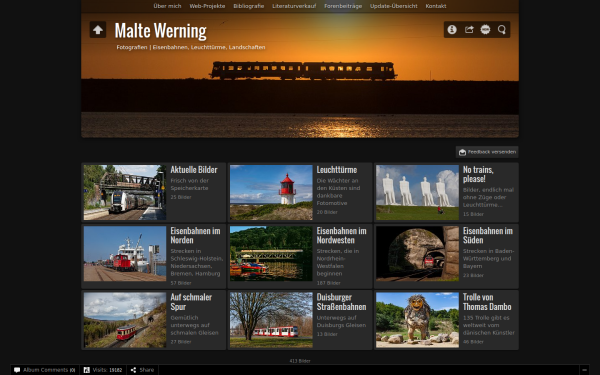This screenshot has height=375, width=600.
Task: Click the Aktuelle Bilder album title
Action: pos(194,170)
